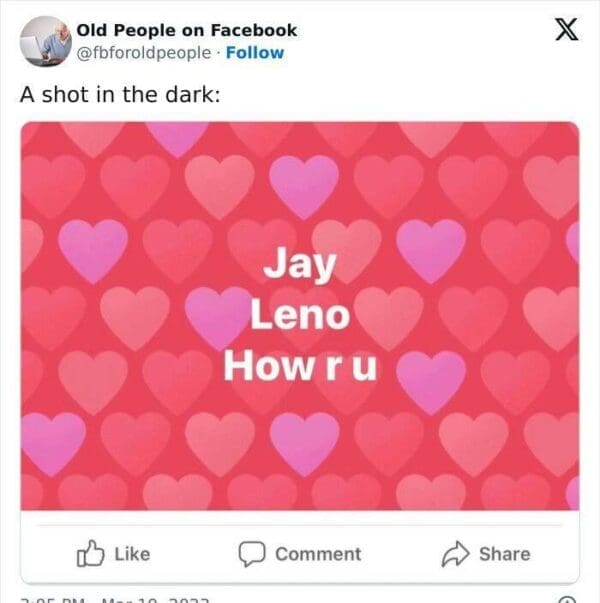Click the thumbs-up Like icon
This screenshot has height=603, width=600.
pos(89,553)
